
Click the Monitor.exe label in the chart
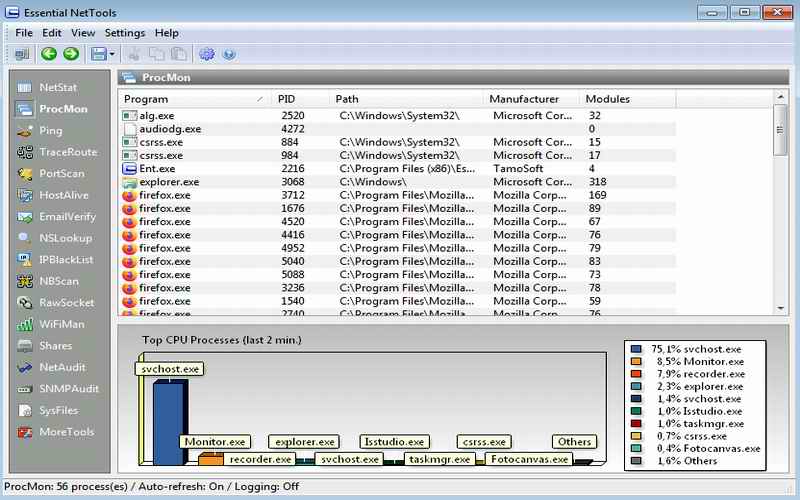(x=214, y=441)
